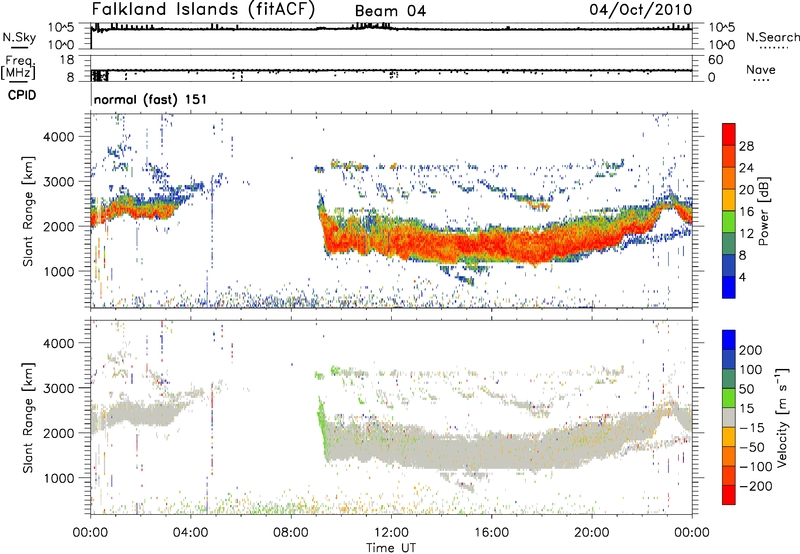This screenshot has width=800, height=554.
Task: Click the '04:00' time axis tick label
Action: tap(190, 532)
